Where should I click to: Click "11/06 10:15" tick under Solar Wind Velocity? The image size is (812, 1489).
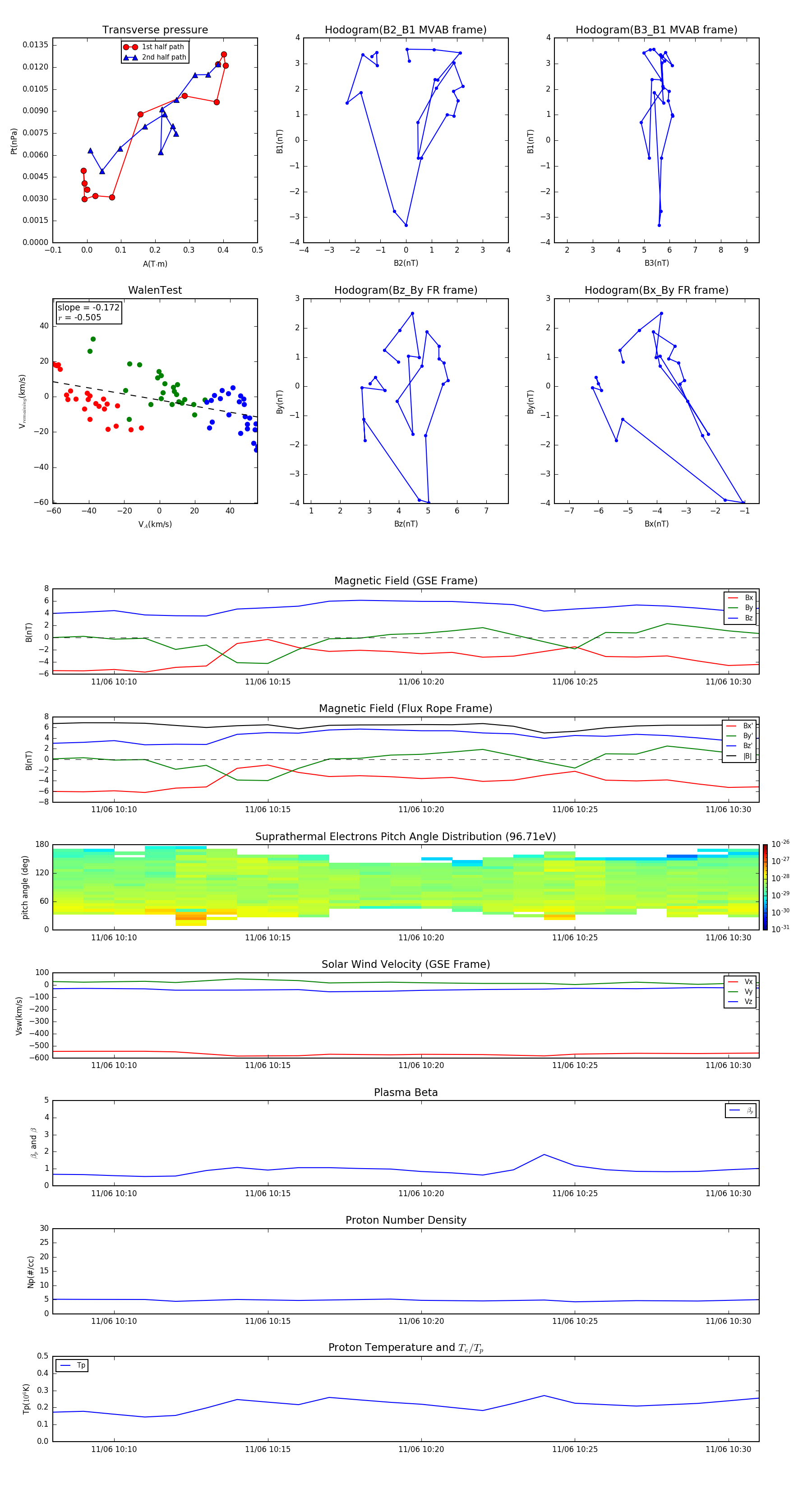[x=268, y=1065]
